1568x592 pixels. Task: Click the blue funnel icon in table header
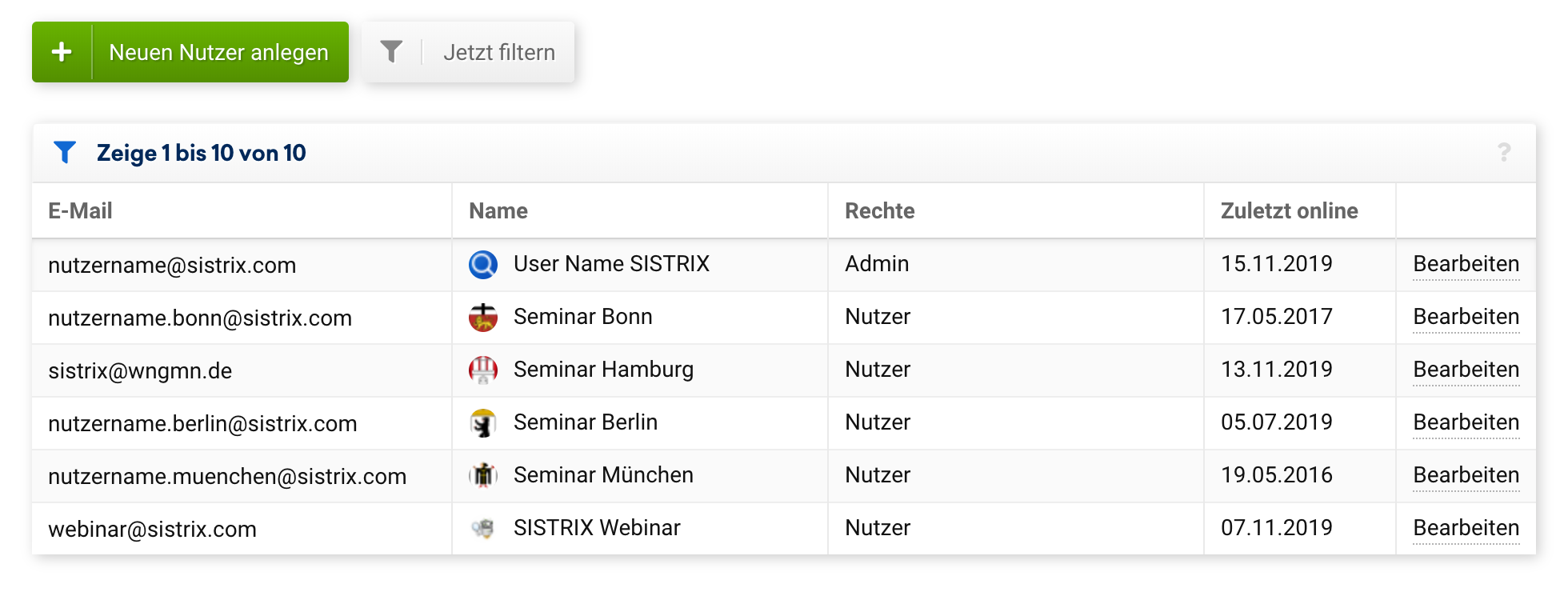pyautogui.click(x=65, y=152)
